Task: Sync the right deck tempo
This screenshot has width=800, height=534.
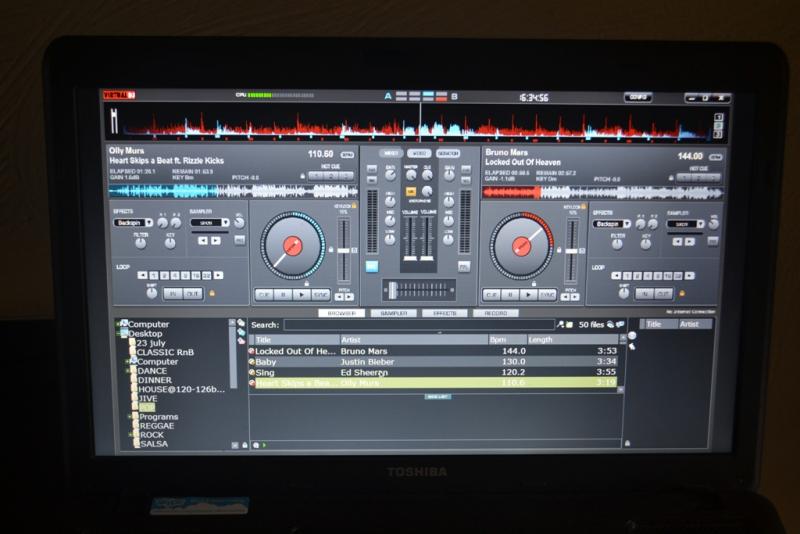Action: tap(547, 295)
